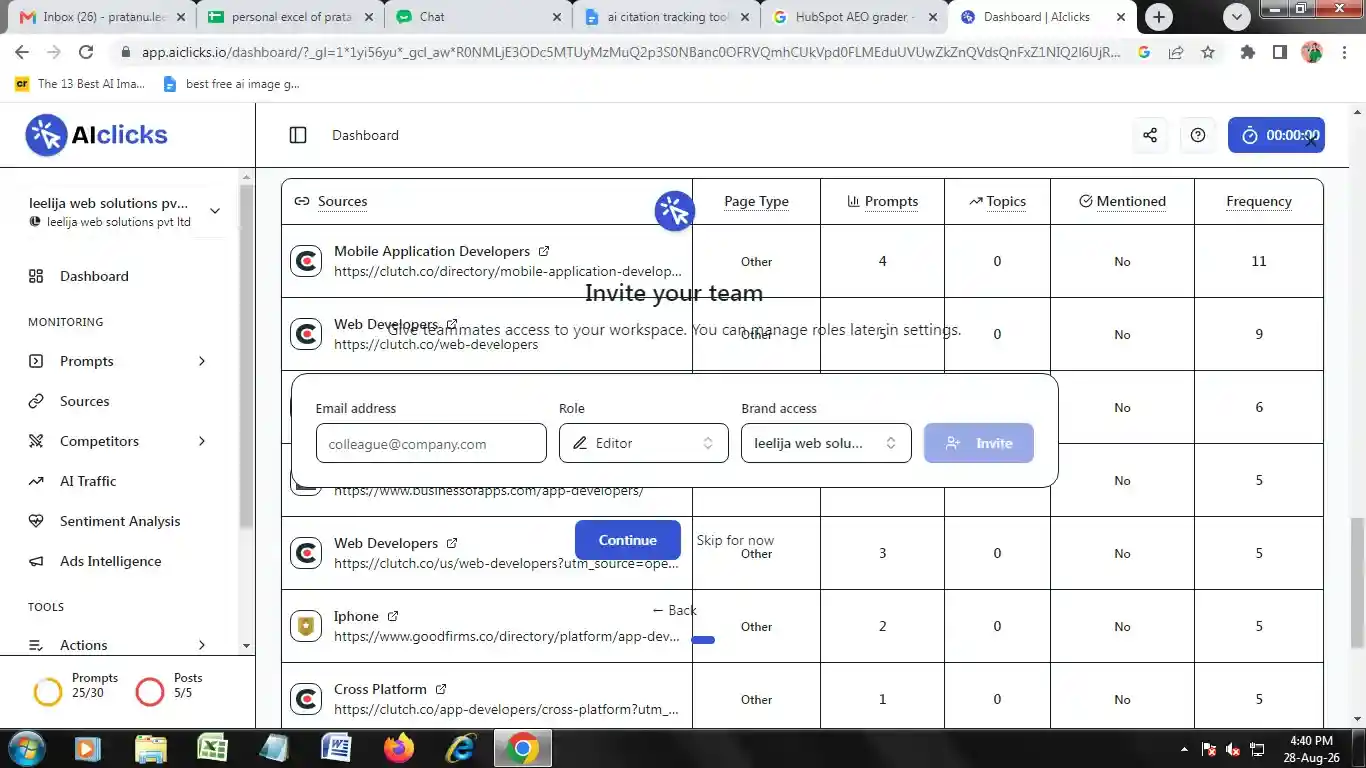Open the best free ai image bookmark

[x=231, y=84]
